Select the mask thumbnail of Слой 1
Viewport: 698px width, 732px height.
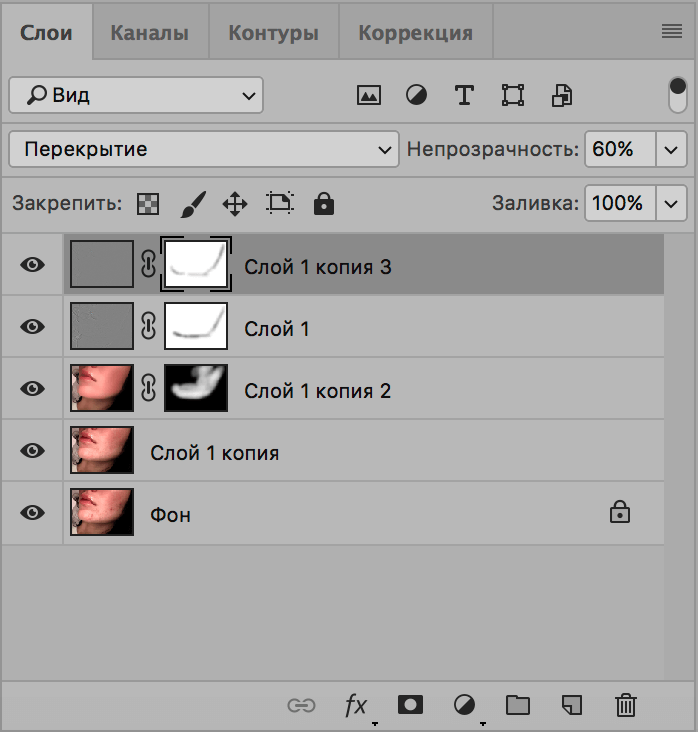pos(196,327)
